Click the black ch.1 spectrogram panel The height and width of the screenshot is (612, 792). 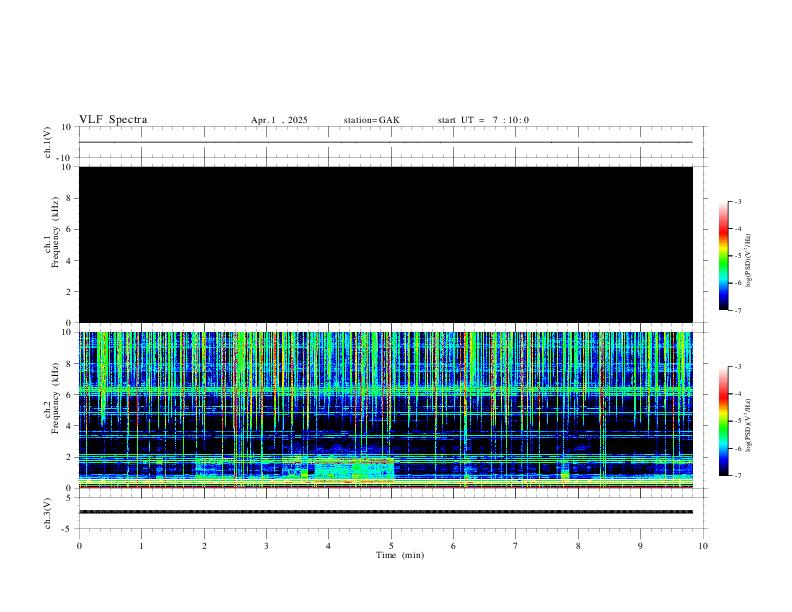[386, 244]
